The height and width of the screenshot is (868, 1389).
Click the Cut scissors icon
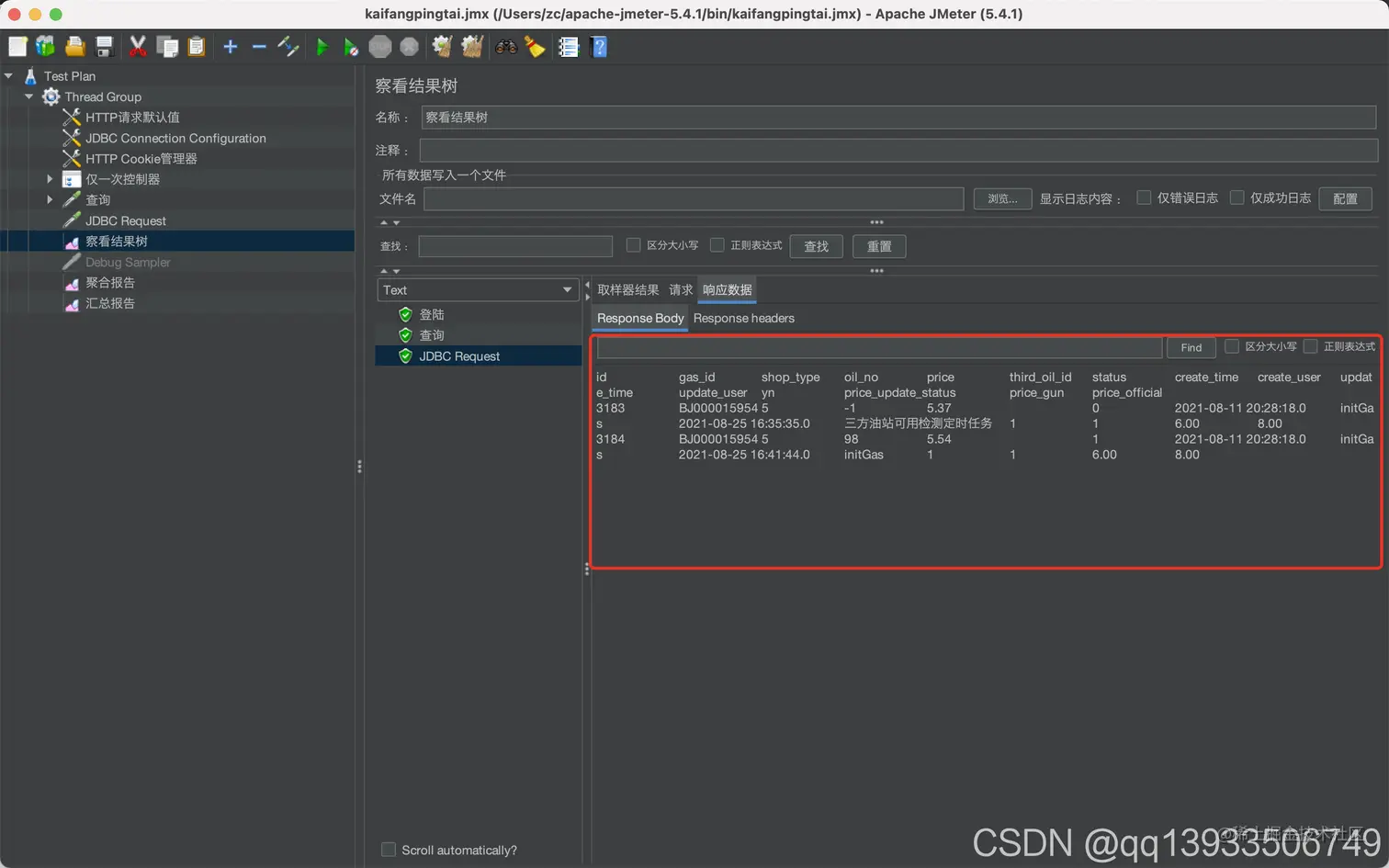tap(138, 47)
